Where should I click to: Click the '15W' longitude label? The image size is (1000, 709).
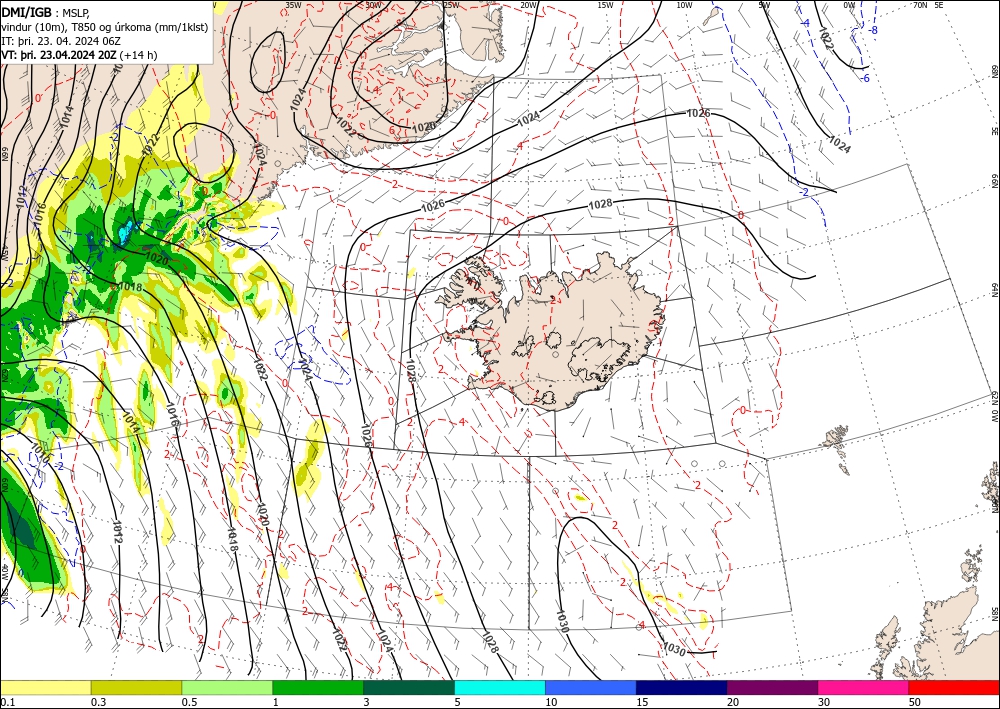(605, 5)
